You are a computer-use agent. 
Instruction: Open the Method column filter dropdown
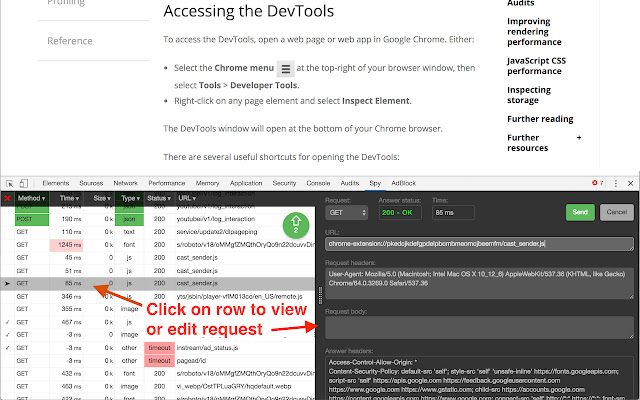pyautogui.click(x=31, y=198)
